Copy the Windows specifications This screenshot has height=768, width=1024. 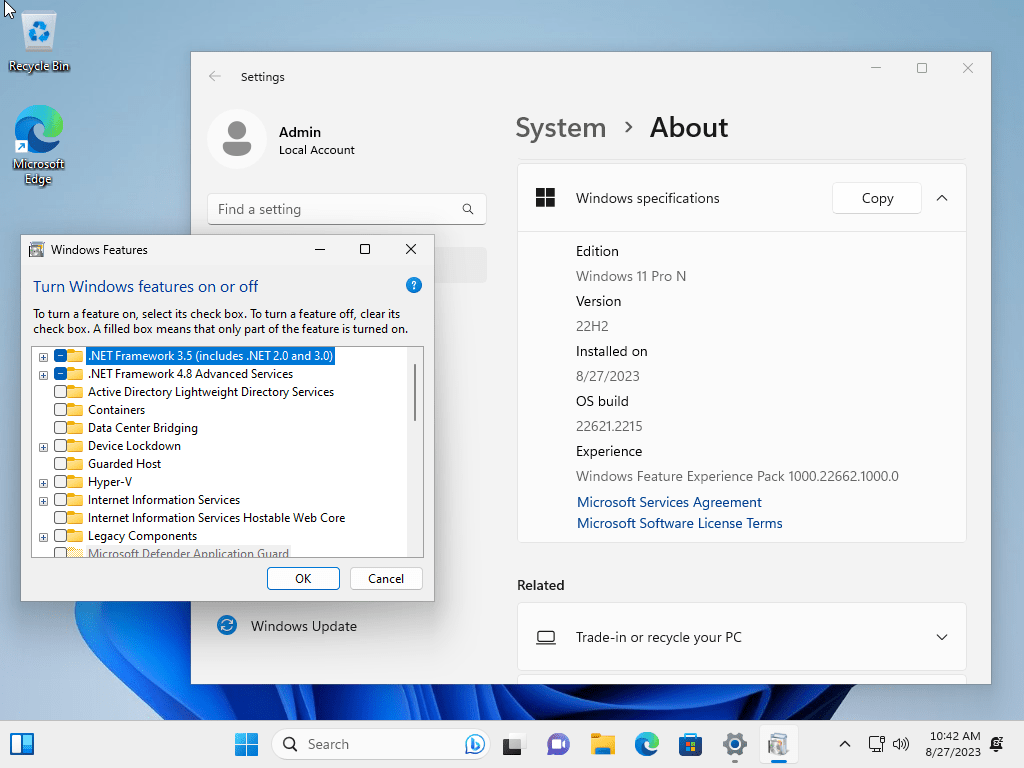[x=876, y=198]
